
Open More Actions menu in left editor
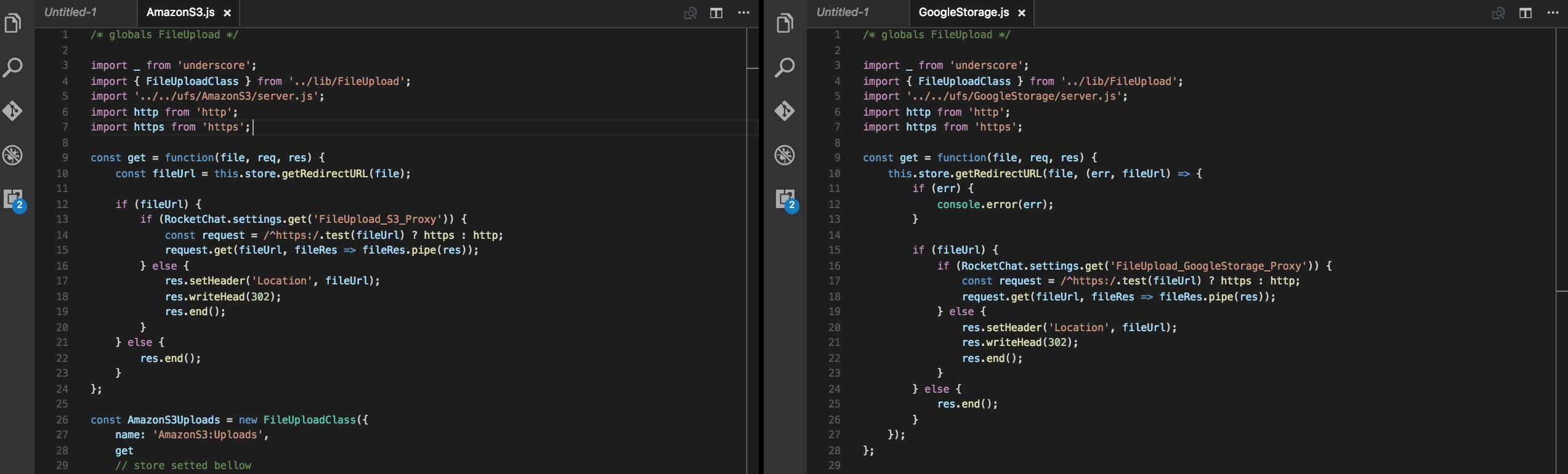(744, 13)
